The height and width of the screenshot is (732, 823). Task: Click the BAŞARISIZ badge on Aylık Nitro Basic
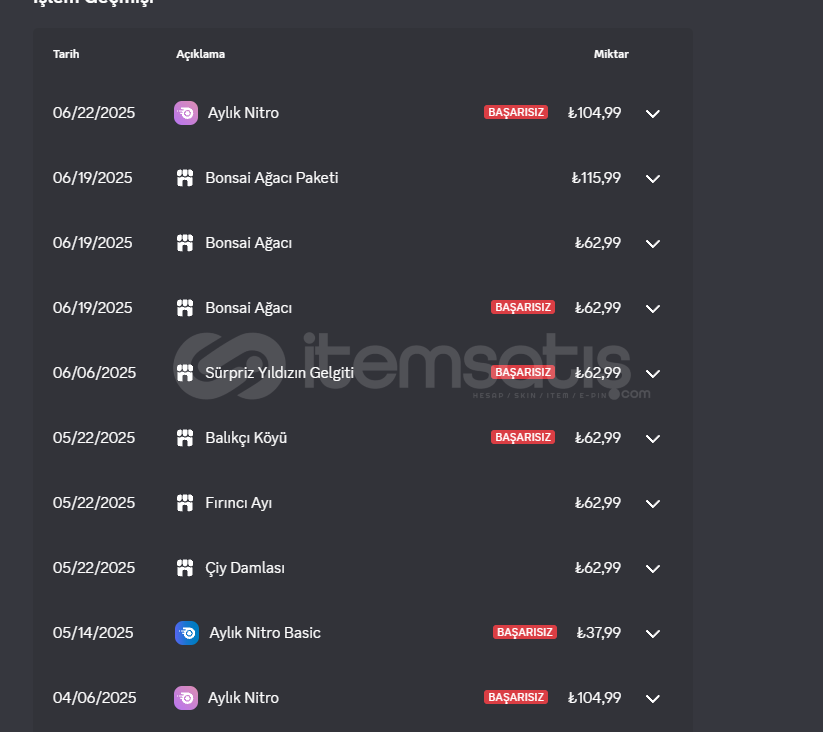(524, 632)
